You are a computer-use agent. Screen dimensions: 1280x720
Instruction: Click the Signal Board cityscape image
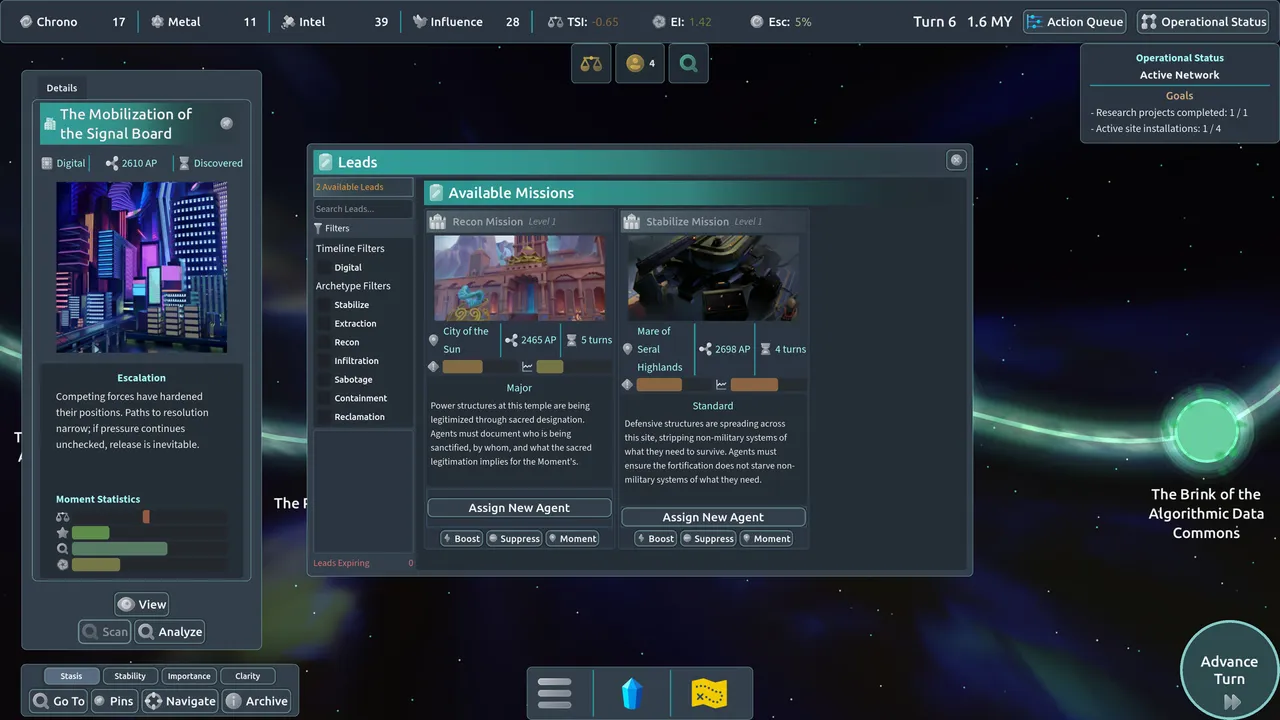click(141, 267)
